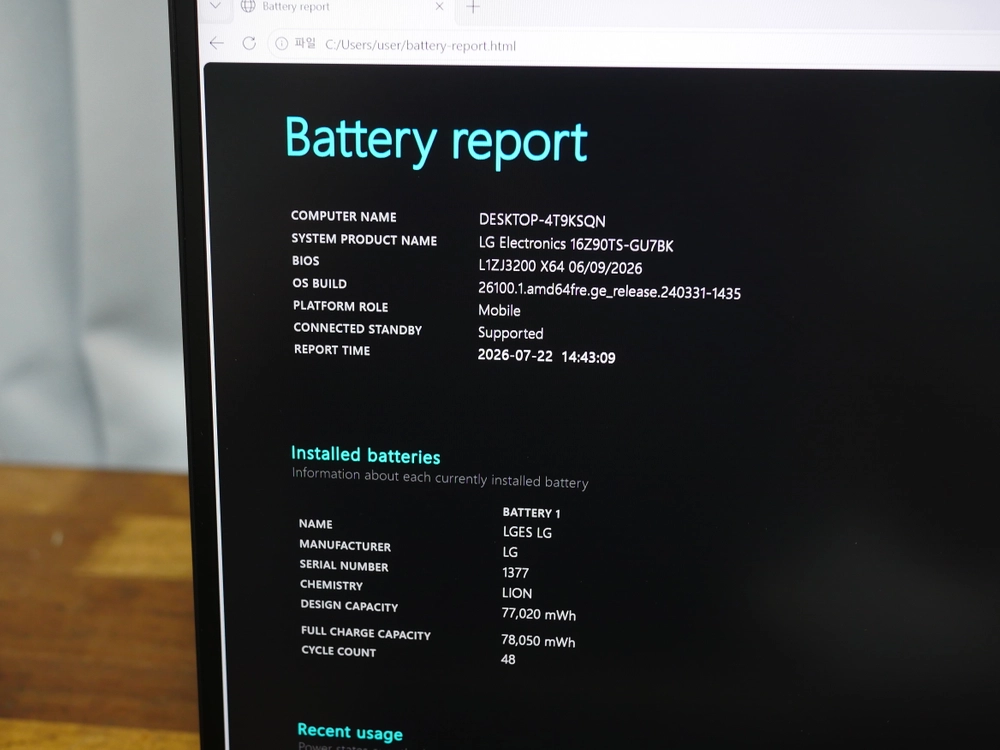Click the PLATFORM ROLE label
Screen dimensions: 1000x750
point(341,306)
